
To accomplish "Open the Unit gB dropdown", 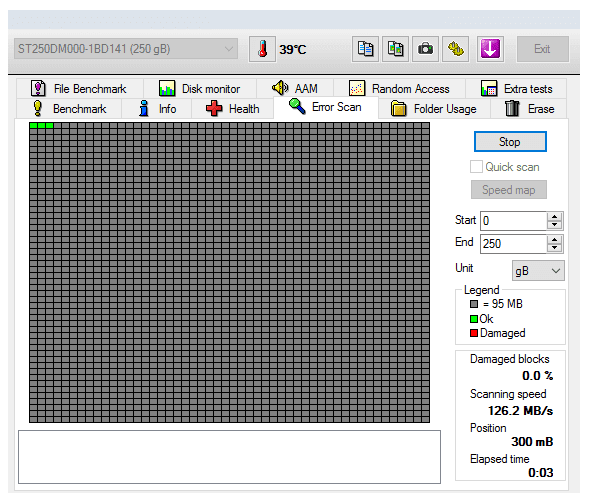I will coord(538,270).
